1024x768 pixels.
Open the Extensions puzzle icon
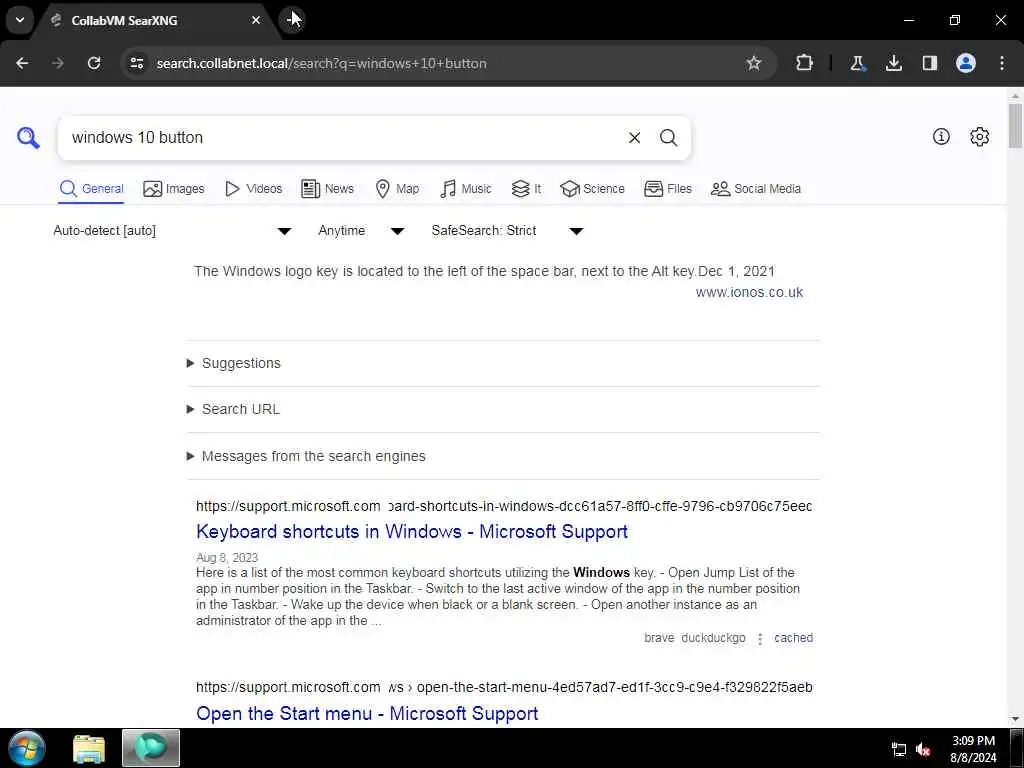tap(805, 63)
